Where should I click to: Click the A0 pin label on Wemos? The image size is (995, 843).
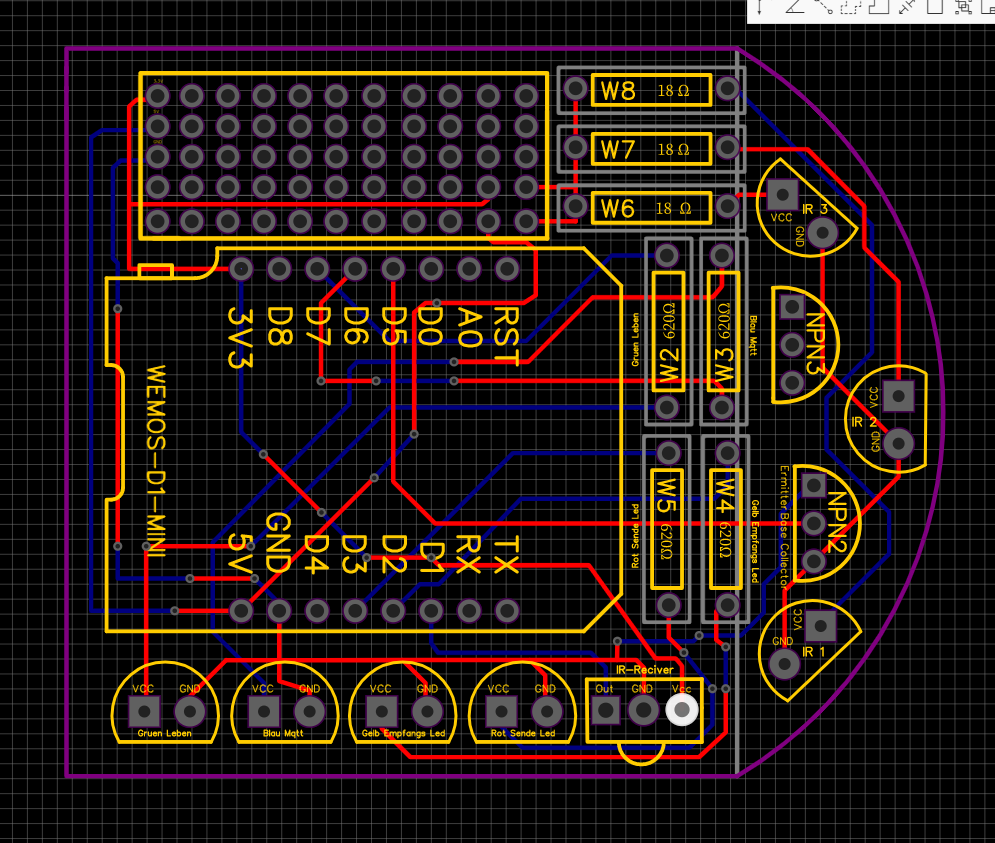pos(468,328)
